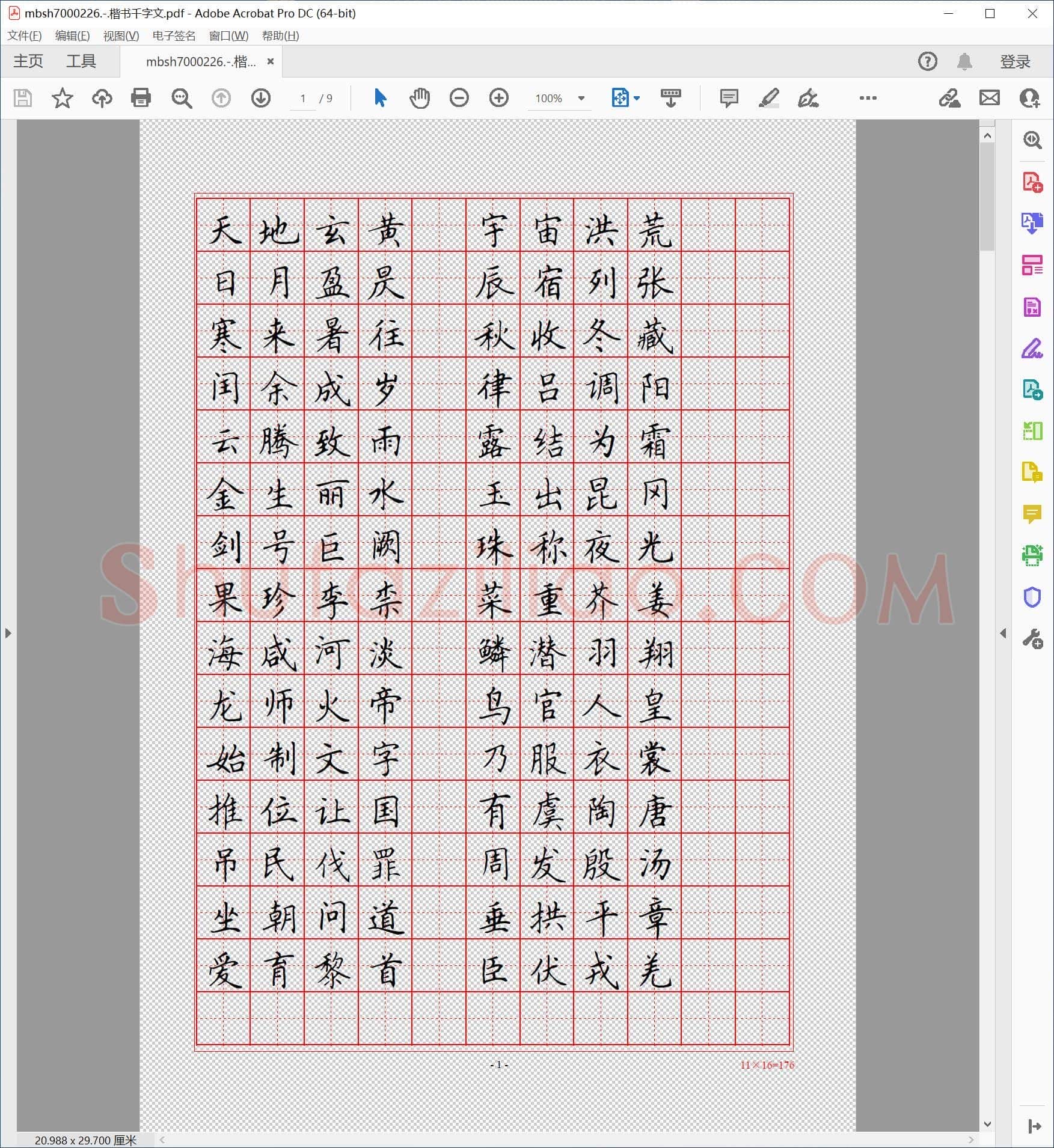Open Fill and Sign purple pen tool
The image size is (1054, 1148).
pyautogui.click(x=1032, y=348)
